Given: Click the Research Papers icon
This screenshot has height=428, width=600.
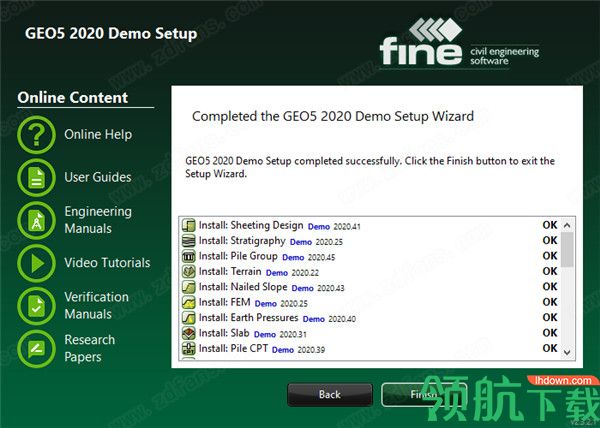Looking at the screenshot, I should (x=36, y=349).
